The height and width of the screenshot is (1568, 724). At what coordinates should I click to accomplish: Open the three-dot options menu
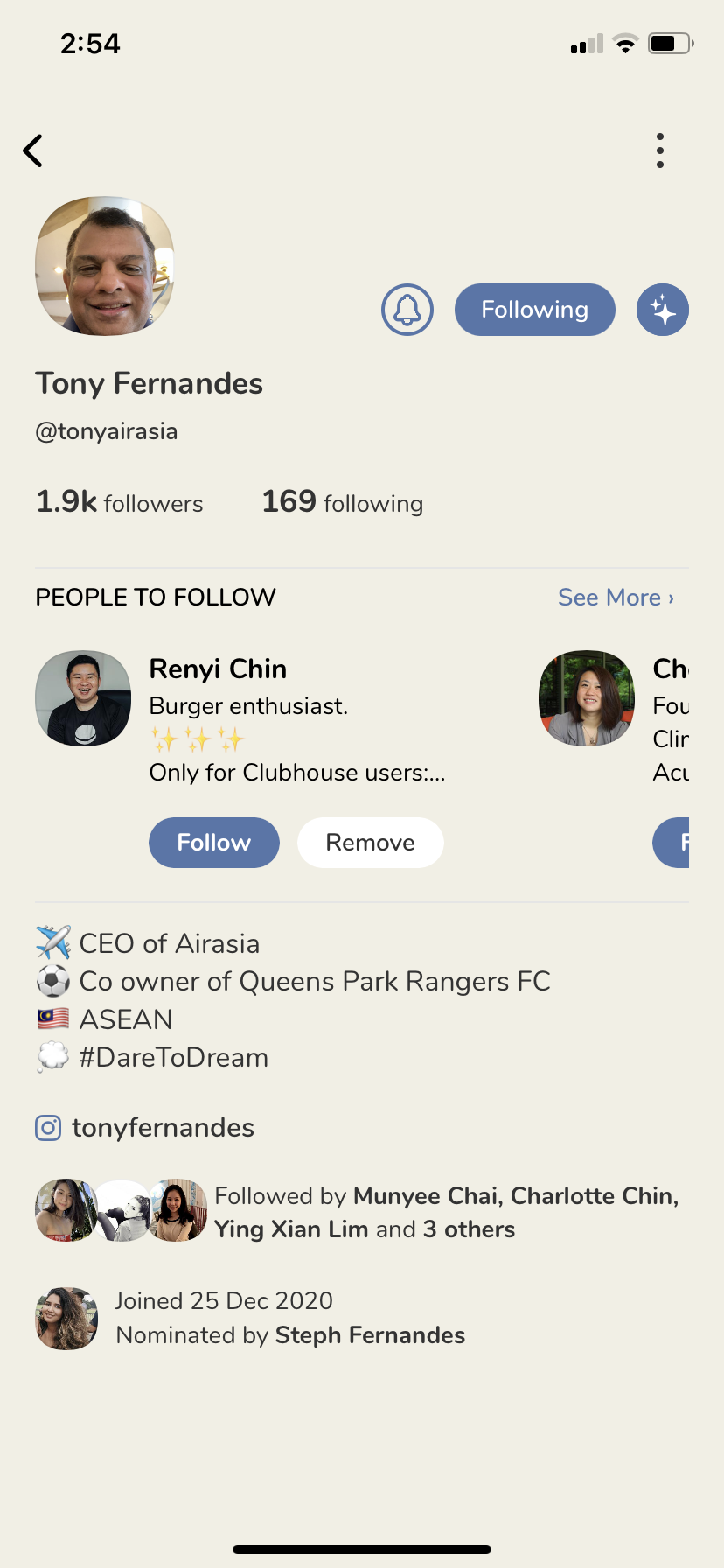click(x=660, y=150)
